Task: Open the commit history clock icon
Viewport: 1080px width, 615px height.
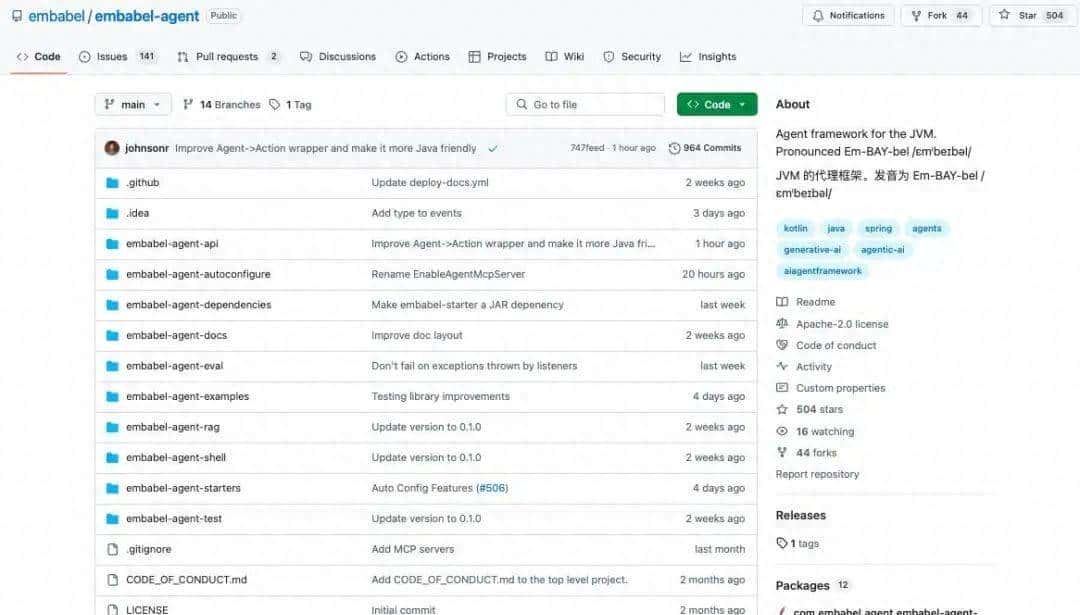Action: tap(674, 148)
